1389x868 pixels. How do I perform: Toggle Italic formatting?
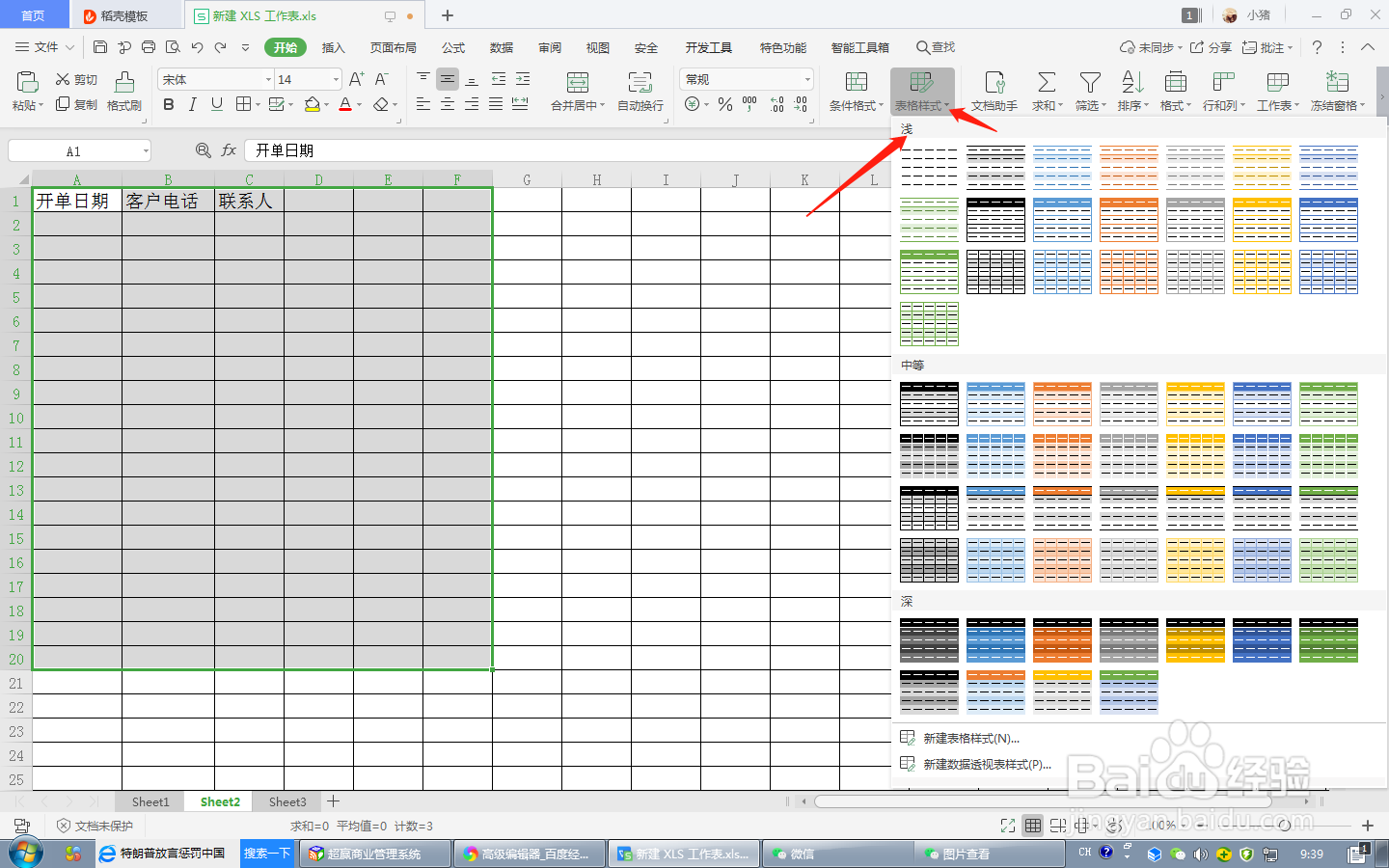point(193,104)
